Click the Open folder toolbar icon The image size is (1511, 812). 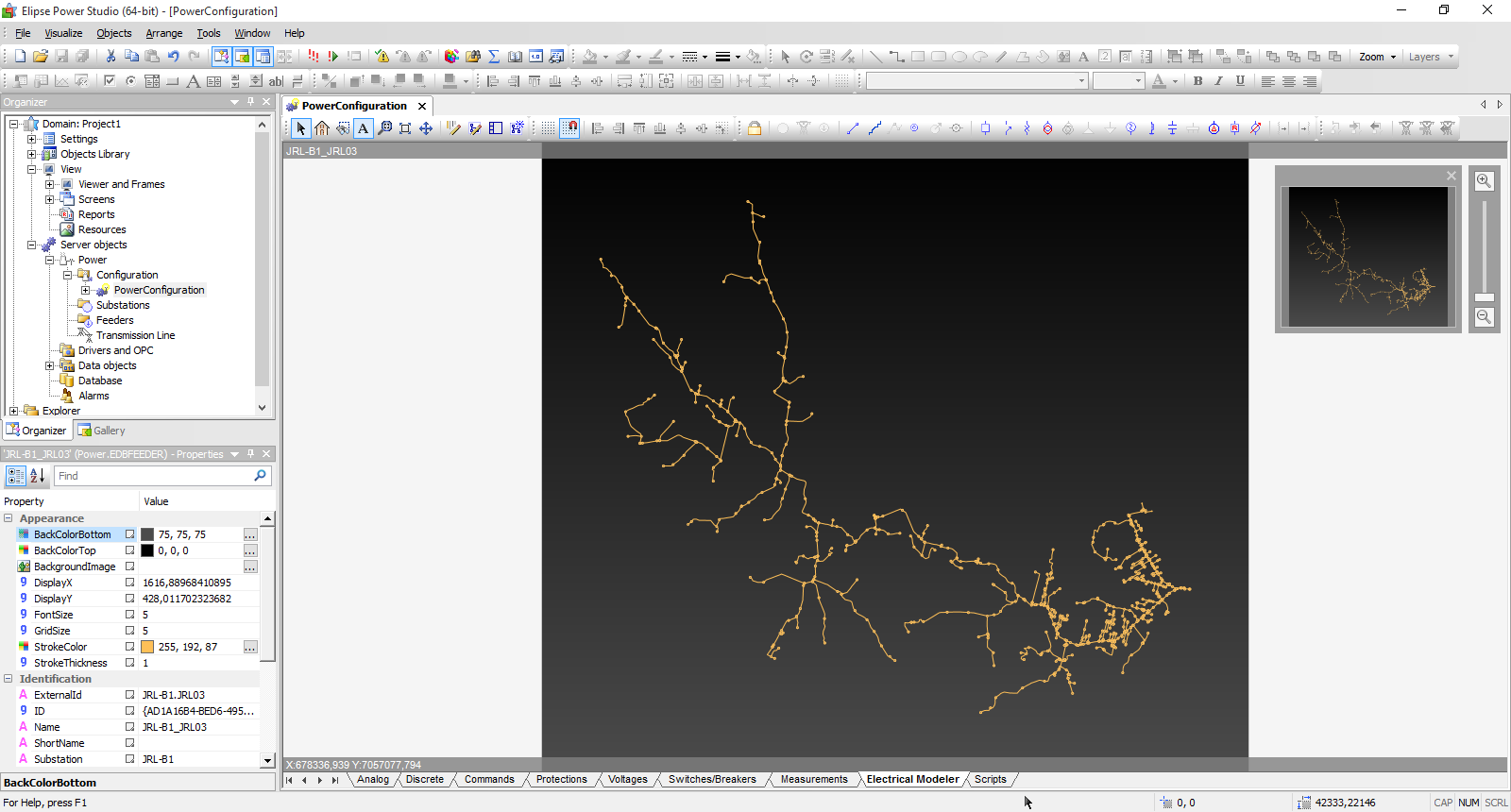(x=41, y=57)
